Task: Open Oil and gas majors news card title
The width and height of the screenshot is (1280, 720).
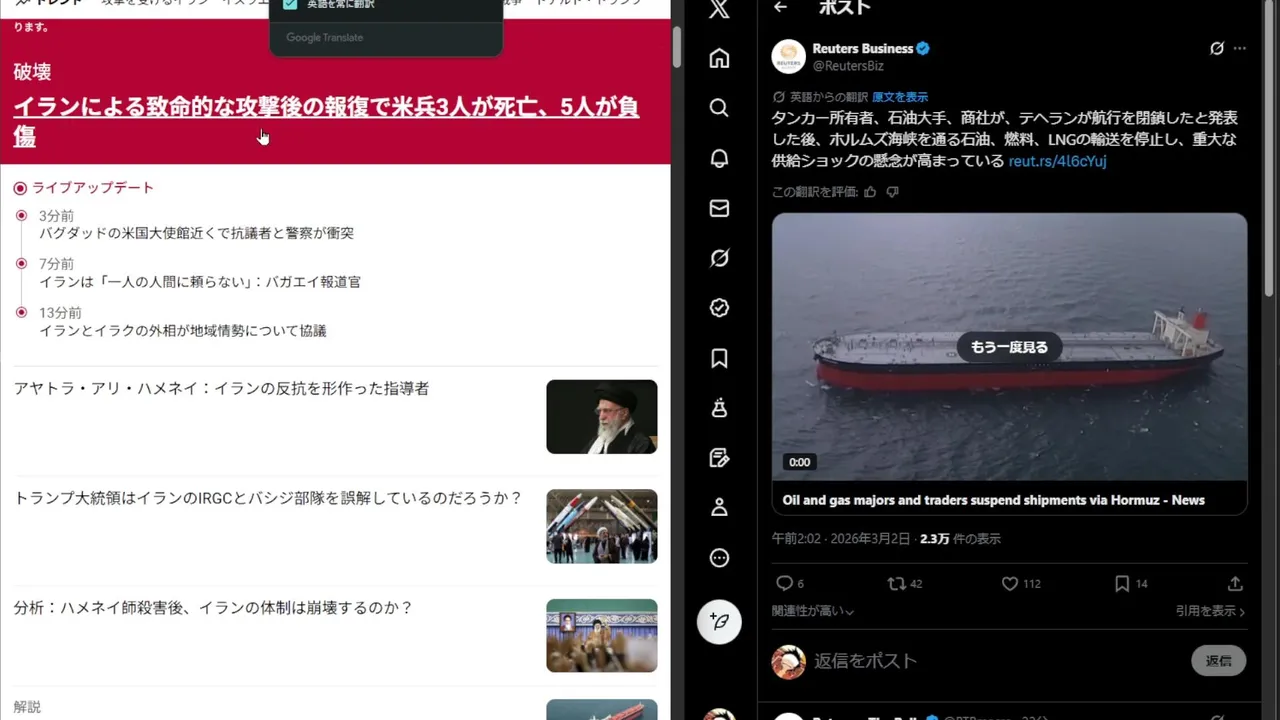Action: coord(993,500)
